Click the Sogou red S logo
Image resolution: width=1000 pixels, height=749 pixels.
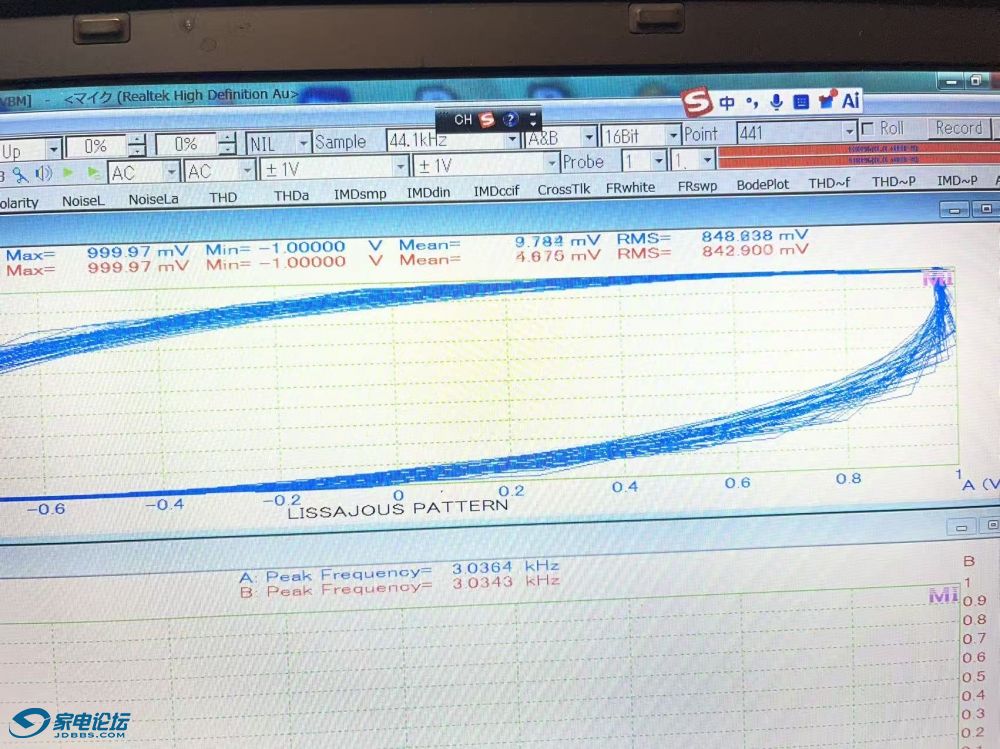tap(696, 102)
